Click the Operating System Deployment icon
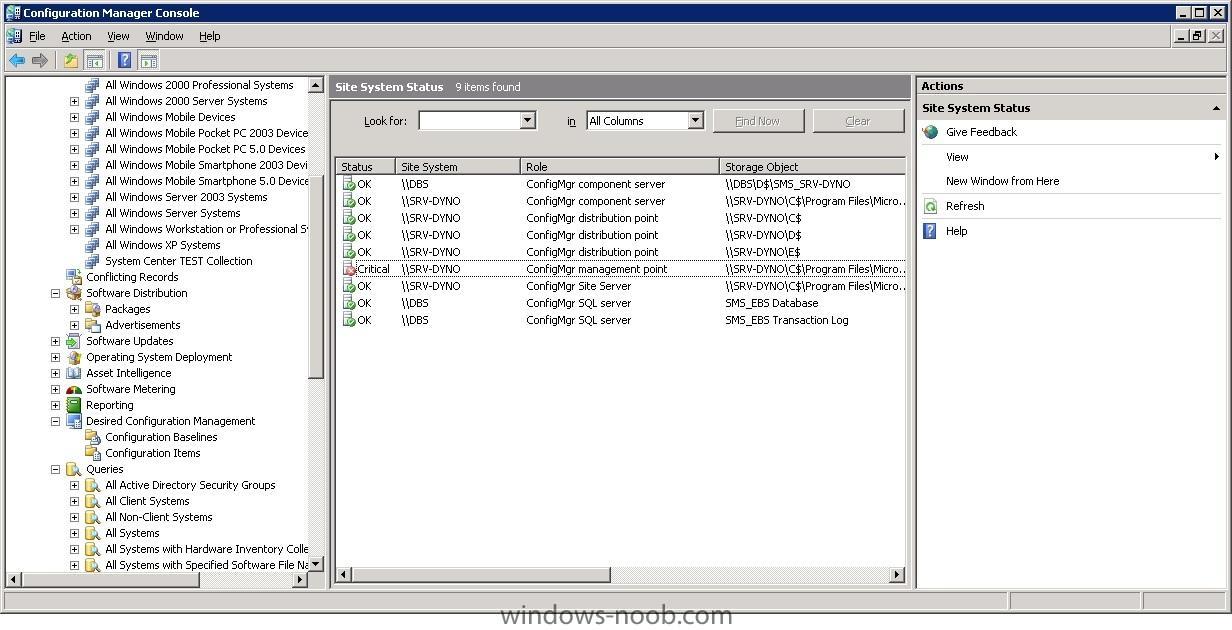Viewport: 1232px width, 630px height. (74, 357)
